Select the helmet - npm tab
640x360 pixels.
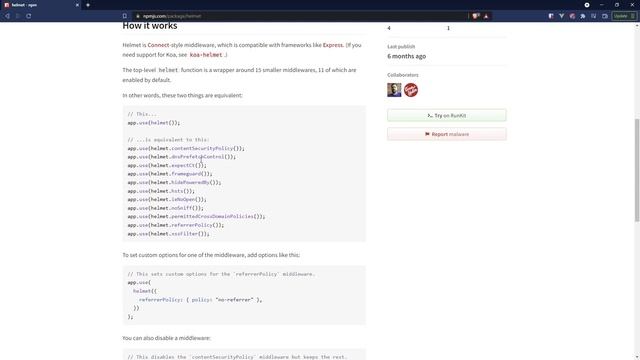coord(41,5)
